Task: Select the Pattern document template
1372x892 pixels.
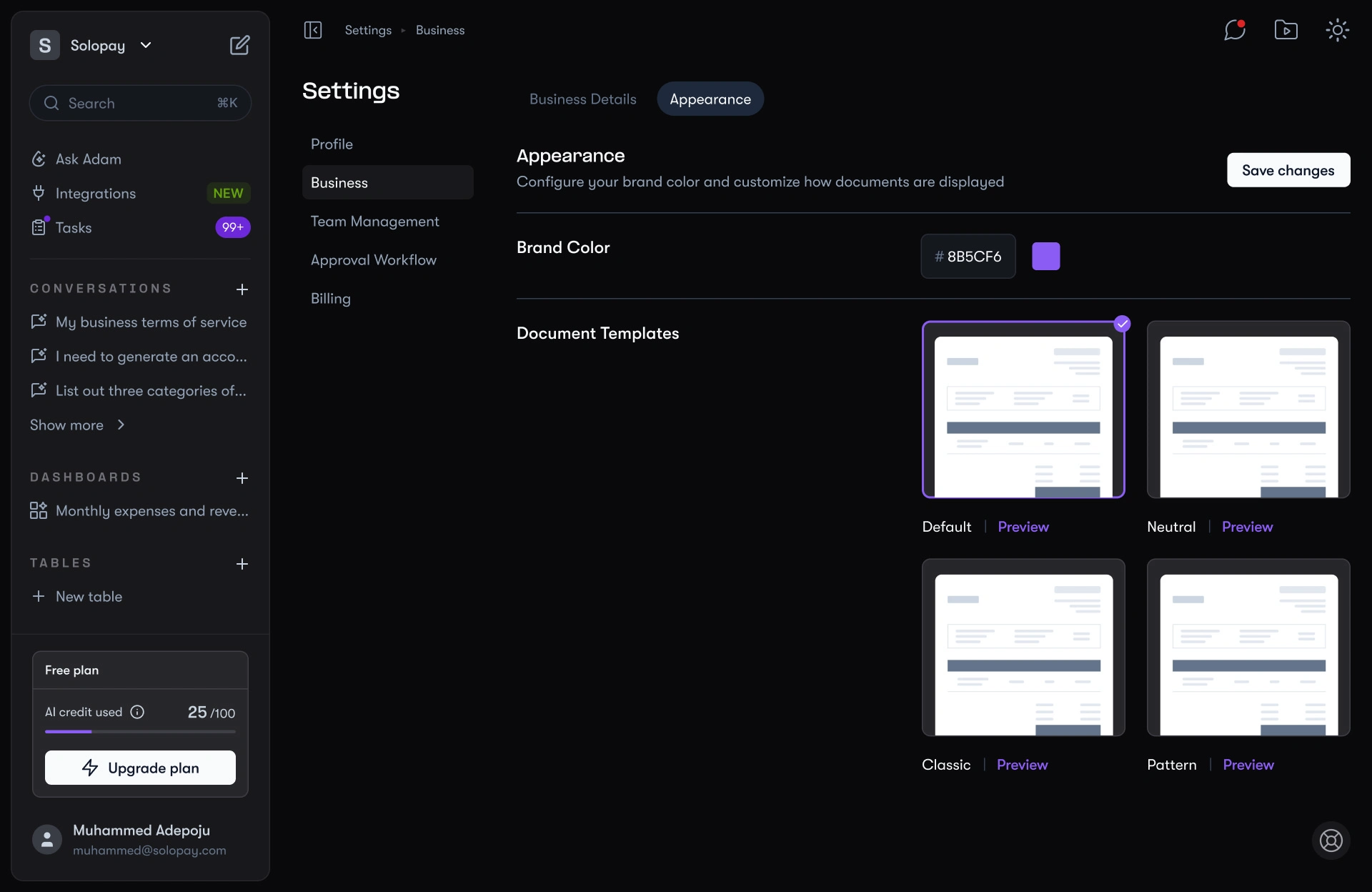Action: [x=1248, y=648]
